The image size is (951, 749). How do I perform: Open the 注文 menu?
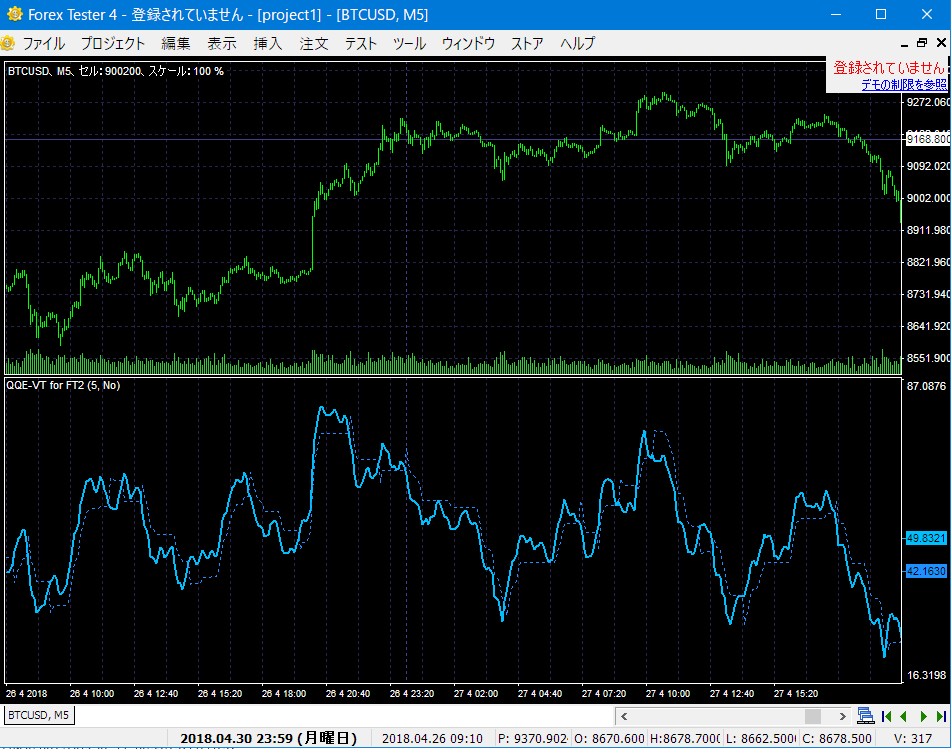tap(314, 44)
